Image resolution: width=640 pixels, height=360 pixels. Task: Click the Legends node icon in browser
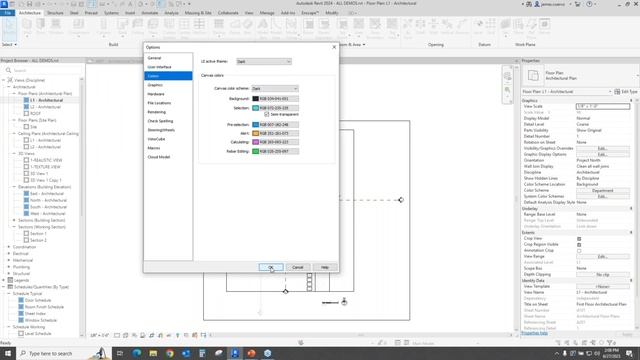10,280
